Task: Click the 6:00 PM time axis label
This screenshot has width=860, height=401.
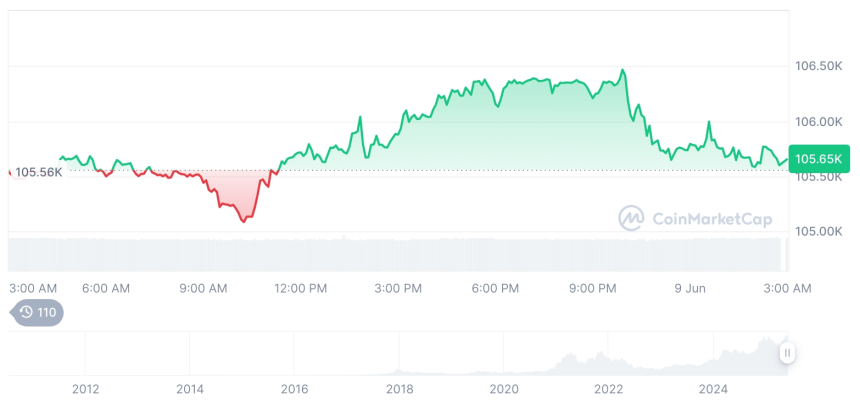Action: coord(495,288)
